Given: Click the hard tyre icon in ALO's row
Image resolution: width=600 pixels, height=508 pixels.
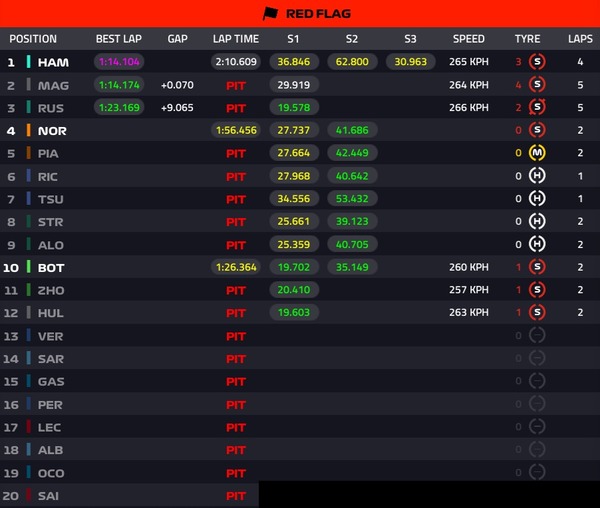Looking at the screenshot, I should tap(537, 244).
